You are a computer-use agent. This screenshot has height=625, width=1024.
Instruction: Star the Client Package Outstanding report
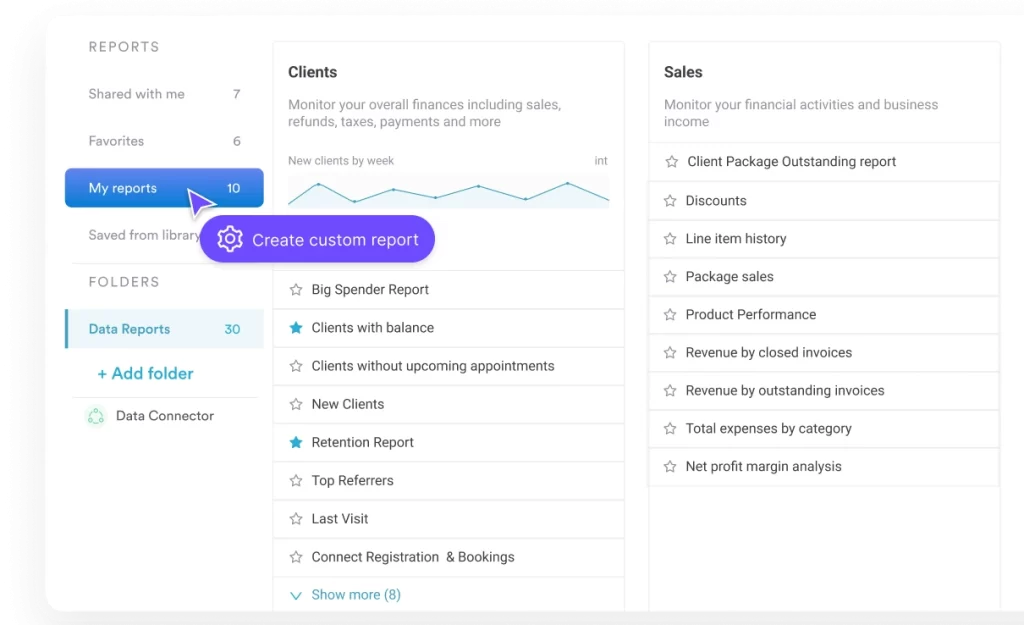pos(670,162)
